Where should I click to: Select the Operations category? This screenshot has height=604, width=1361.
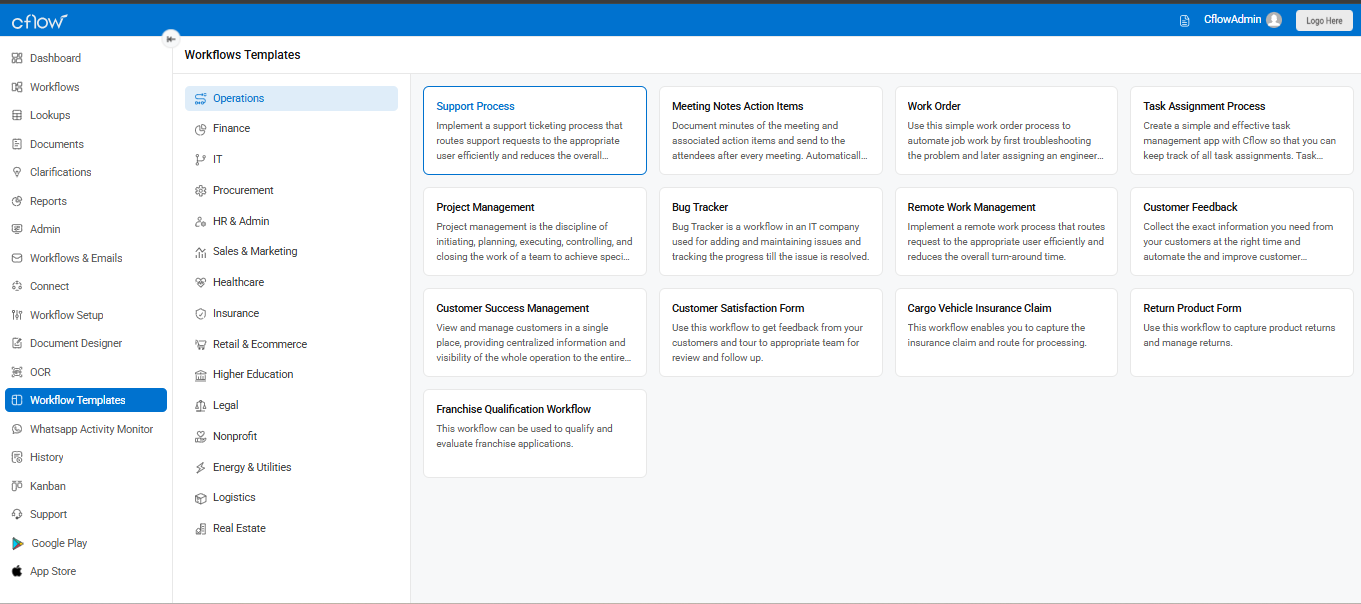(x=291, y=98)
